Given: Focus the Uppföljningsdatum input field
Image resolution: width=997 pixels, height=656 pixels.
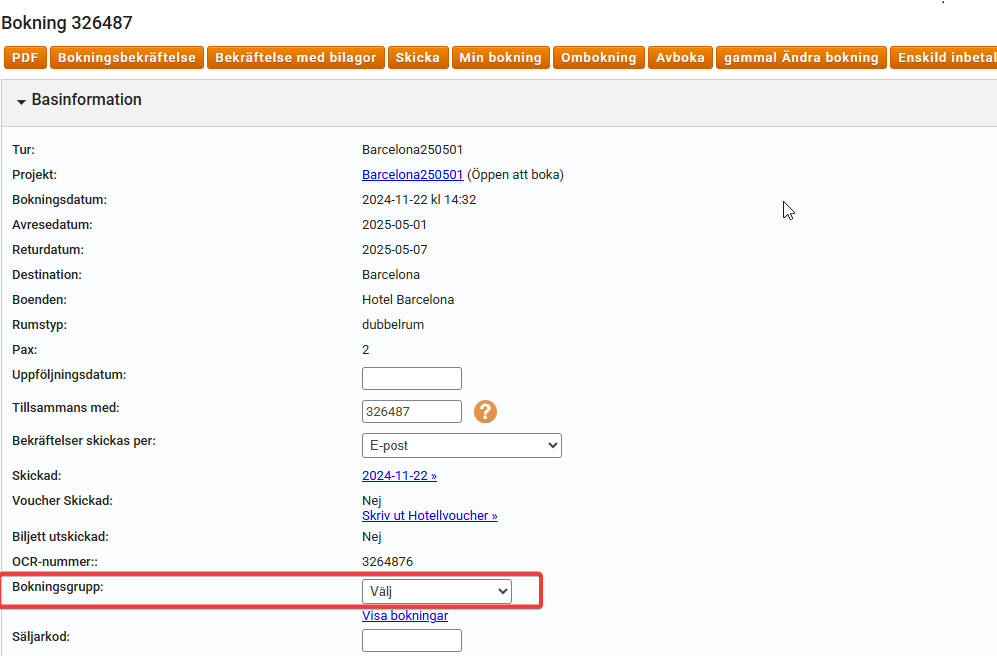Looking at the screenshot, I should tap(411, 378).
